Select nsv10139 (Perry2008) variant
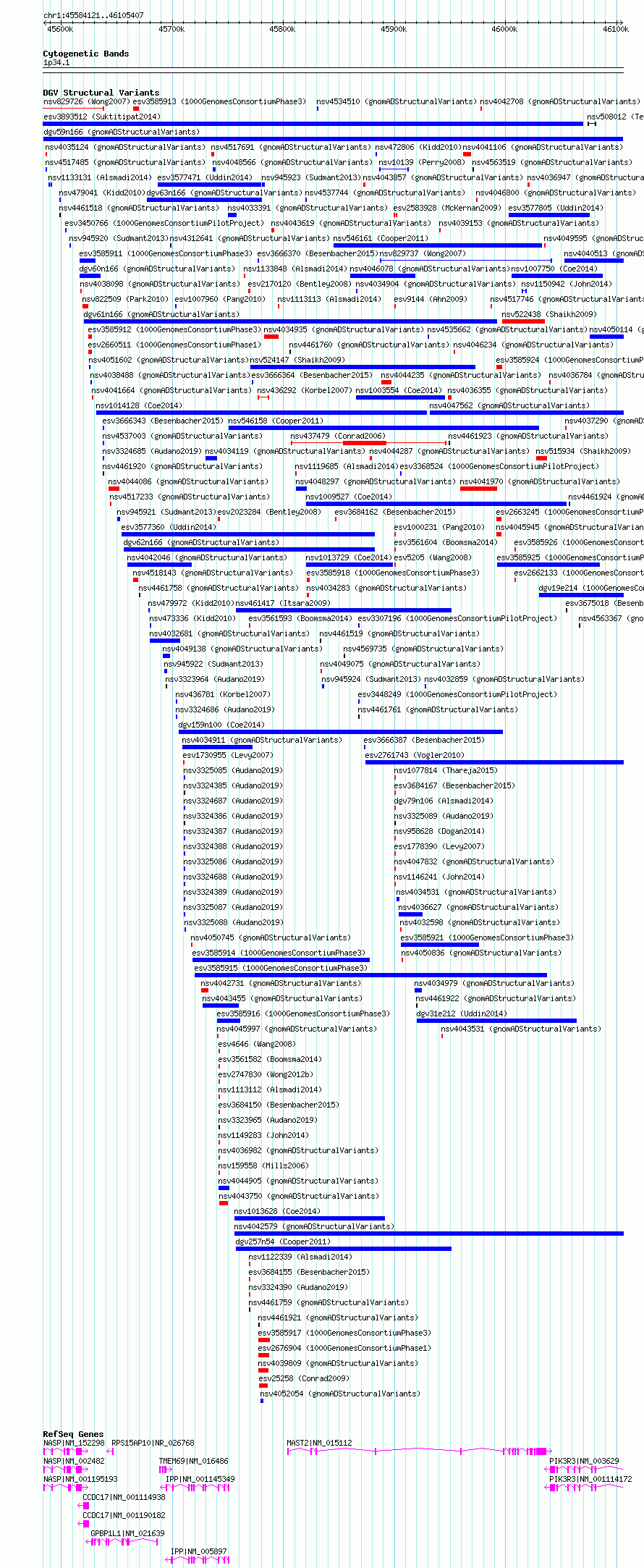The image size is (644, 1568). tap(422, 162)
